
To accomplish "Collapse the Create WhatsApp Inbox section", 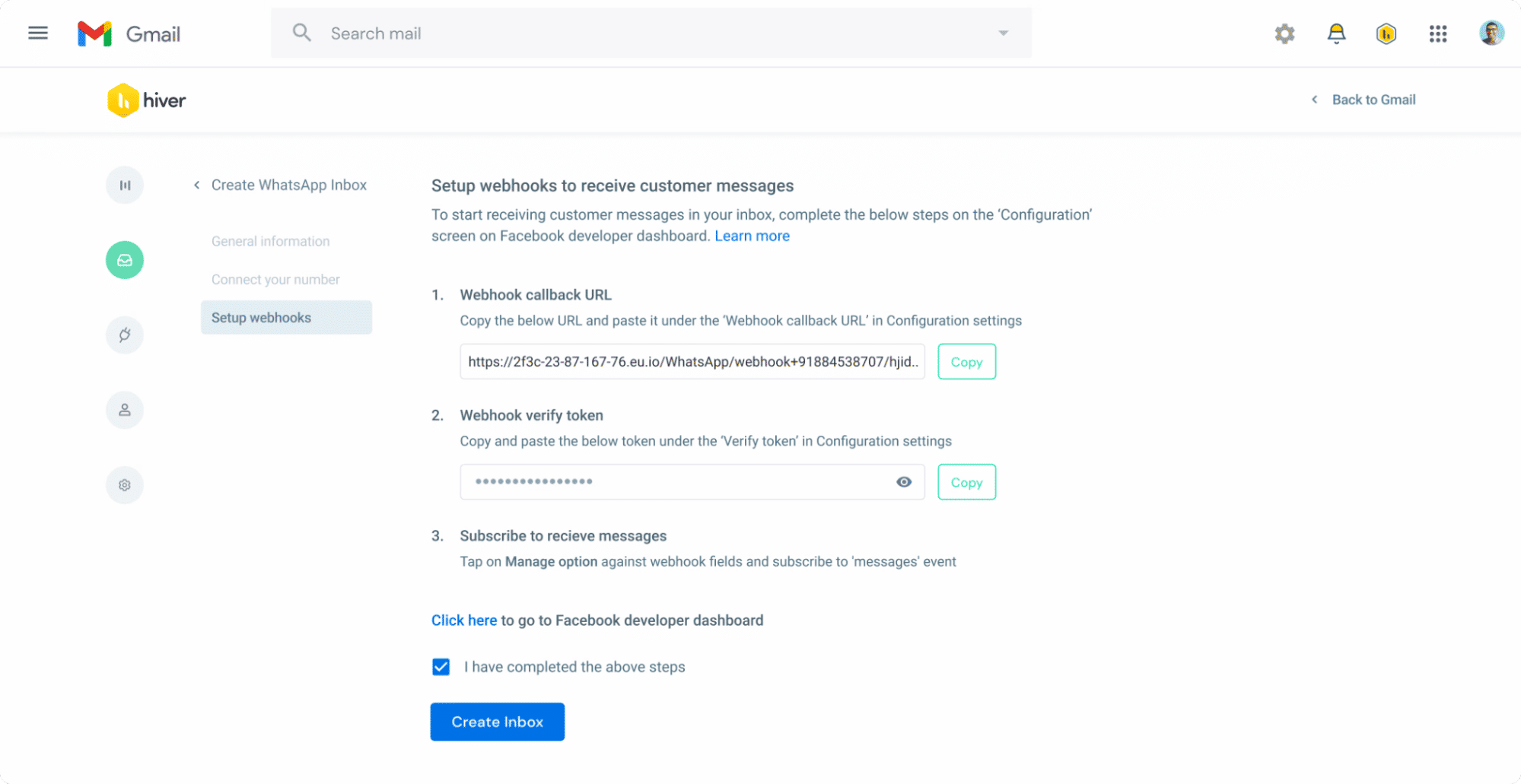I will click(196, 184).
